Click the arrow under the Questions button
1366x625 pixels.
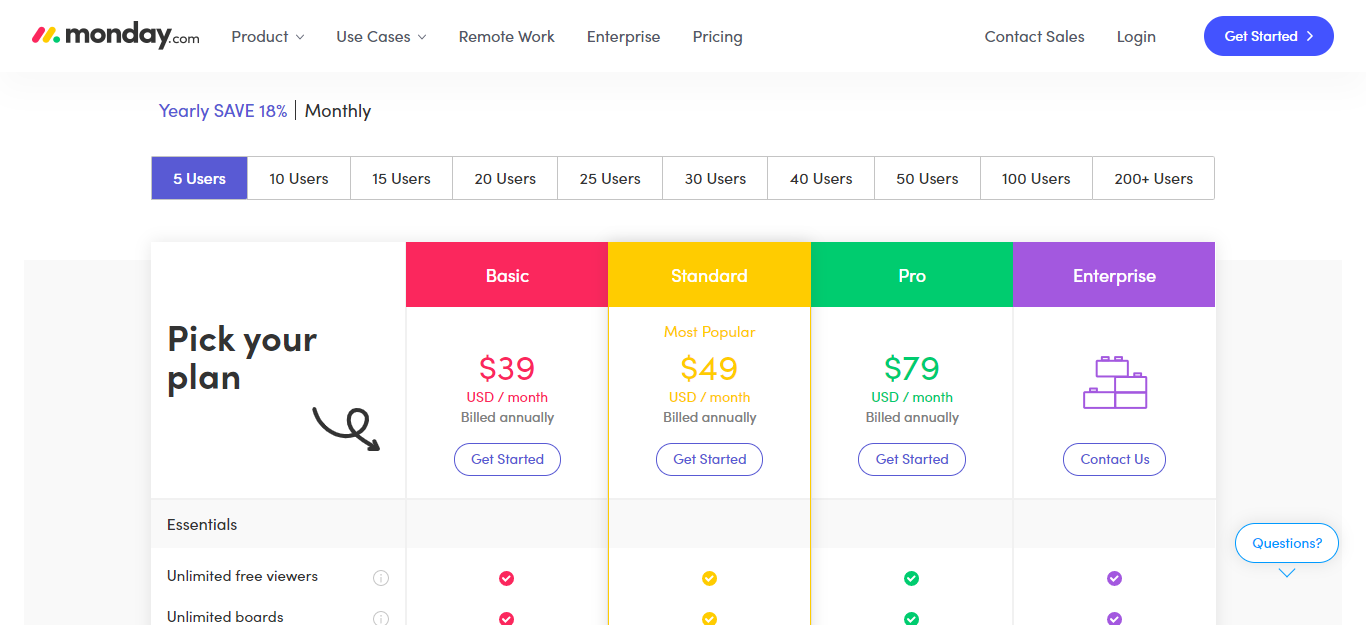click(x=1287, y=573)
